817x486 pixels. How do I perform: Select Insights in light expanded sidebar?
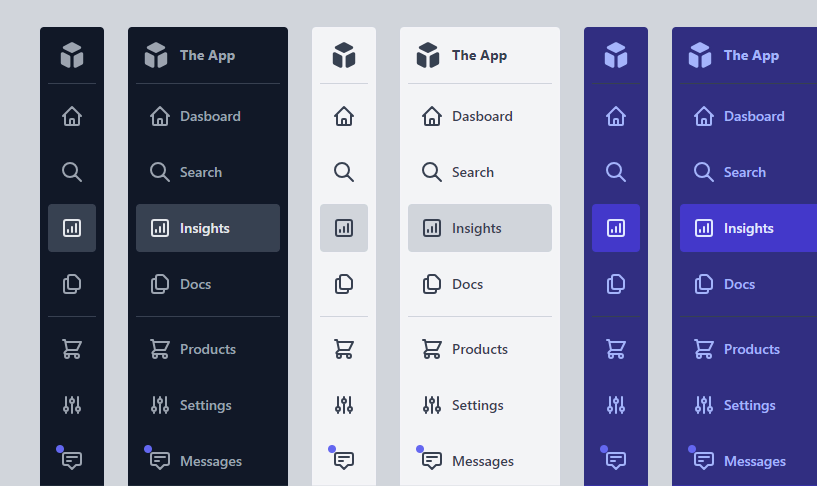pyautogui.click(x=480, y=228)
